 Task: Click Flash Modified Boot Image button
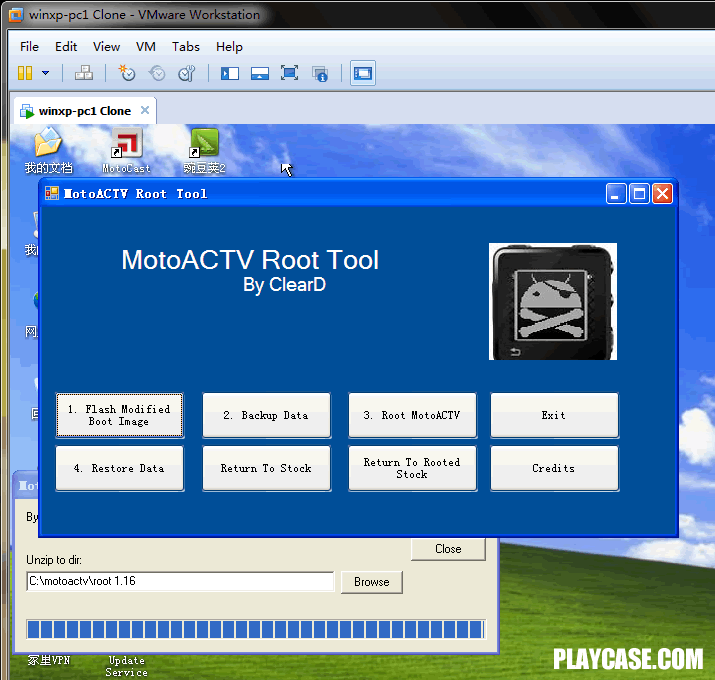(119, 415)
